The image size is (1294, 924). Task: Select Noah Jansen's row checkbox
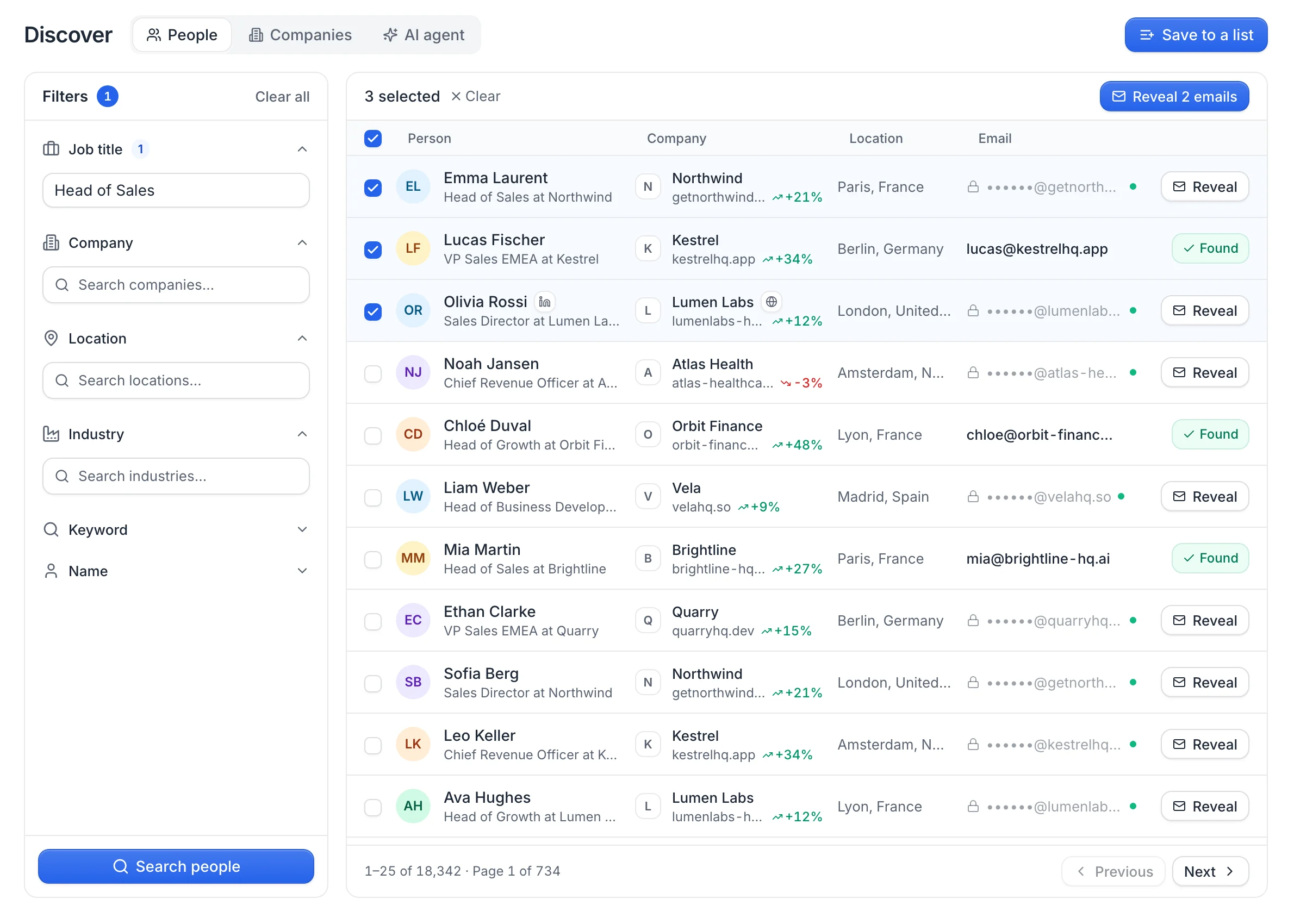tap(373, 373)
